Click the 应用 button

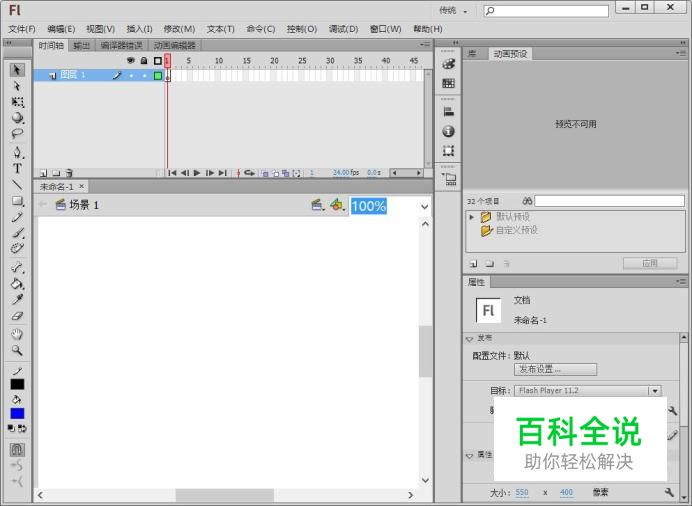point(650,263)
